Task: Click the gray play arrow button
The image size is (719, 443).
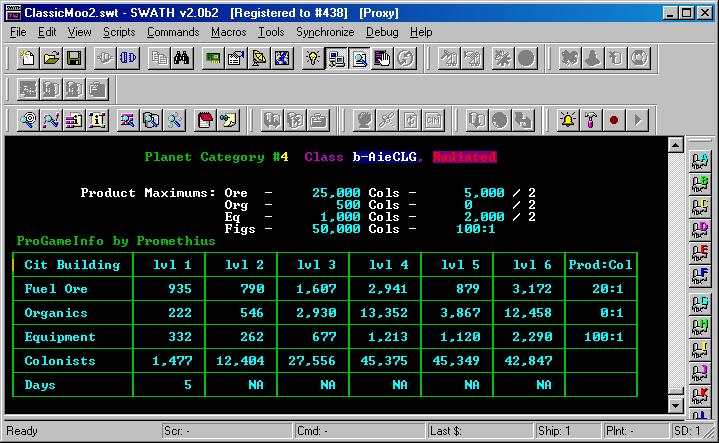Action: pos(637,120)
